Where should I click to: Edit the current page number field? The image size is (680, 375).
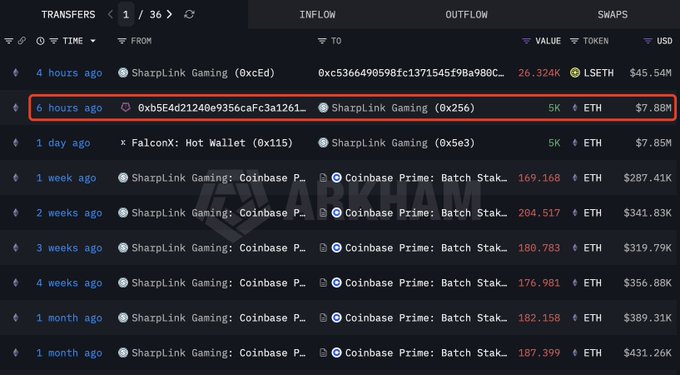(125, 15)
